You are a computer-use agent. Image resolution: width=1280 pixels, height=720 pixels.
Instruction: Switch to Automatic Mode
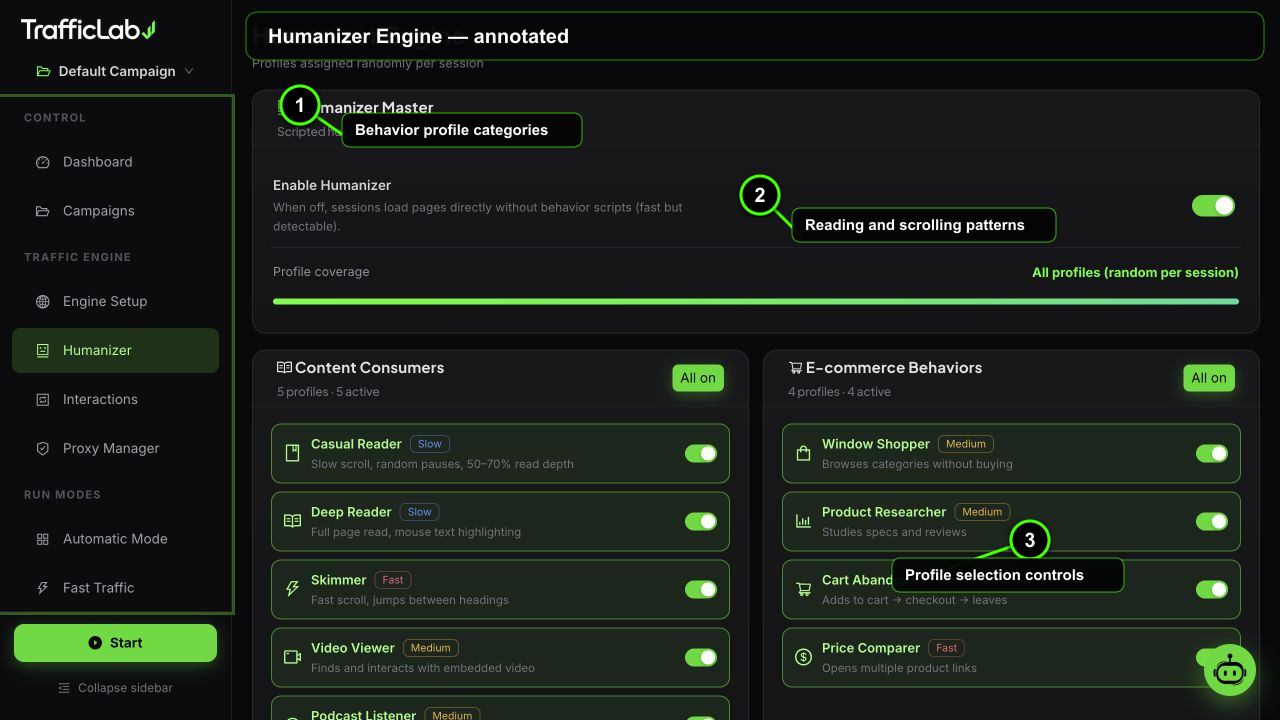(115, 538)
